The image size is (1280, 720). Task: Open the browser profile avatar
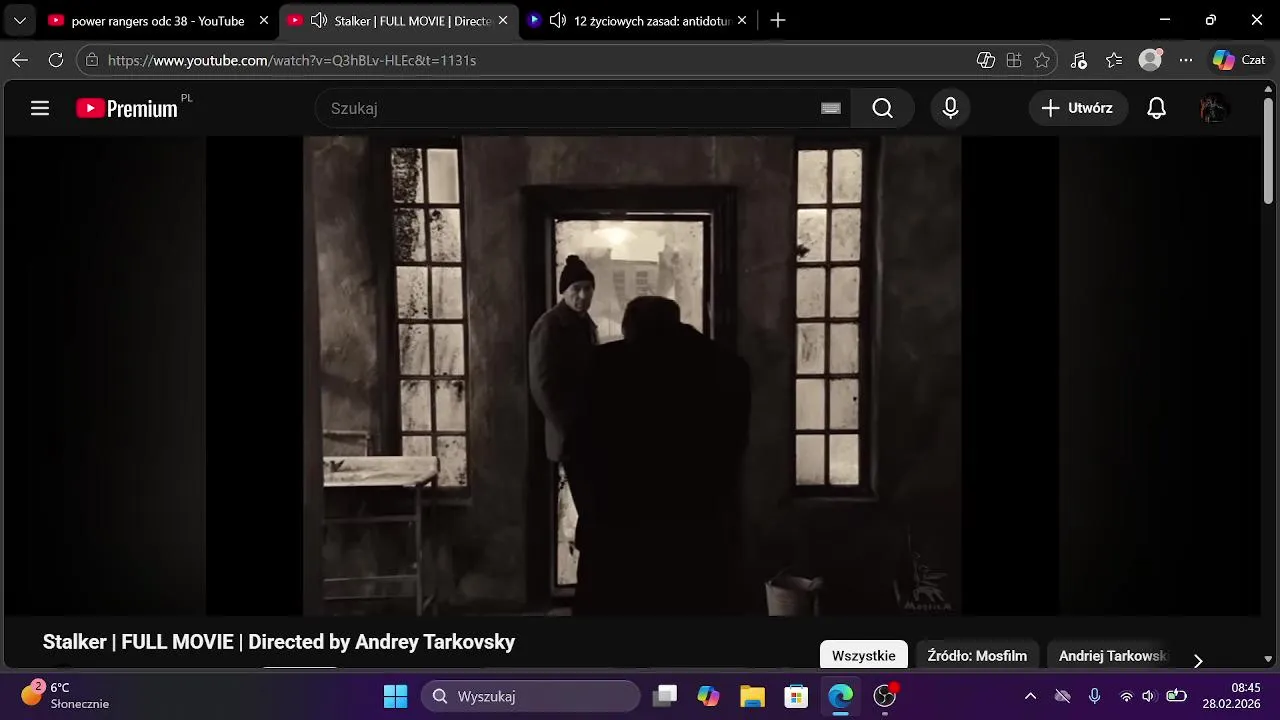click(x=1151, y=60)
